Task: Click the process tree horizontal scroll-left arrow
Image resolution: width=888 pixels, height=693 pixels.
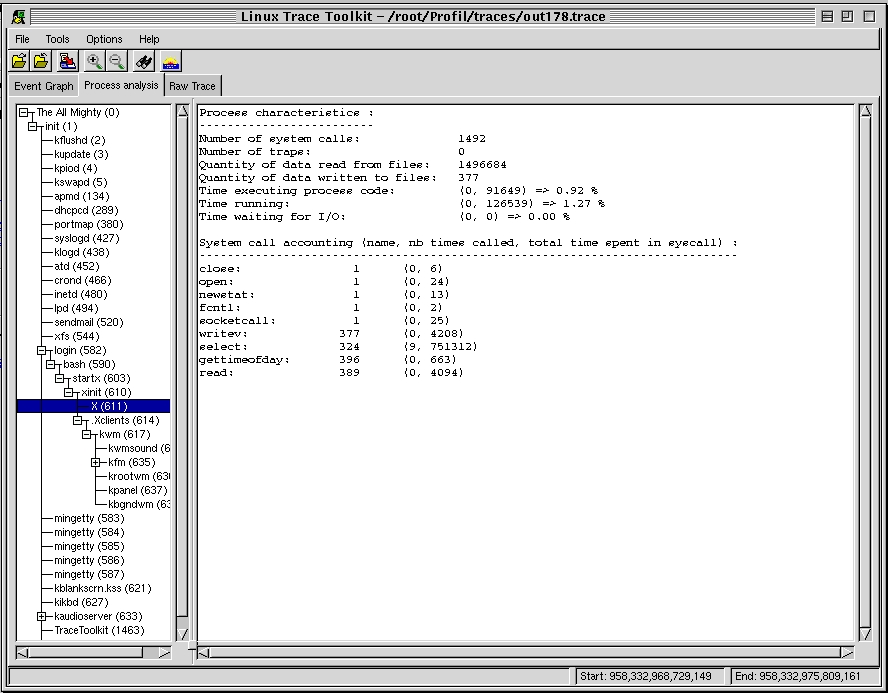Action: (23, 653)
